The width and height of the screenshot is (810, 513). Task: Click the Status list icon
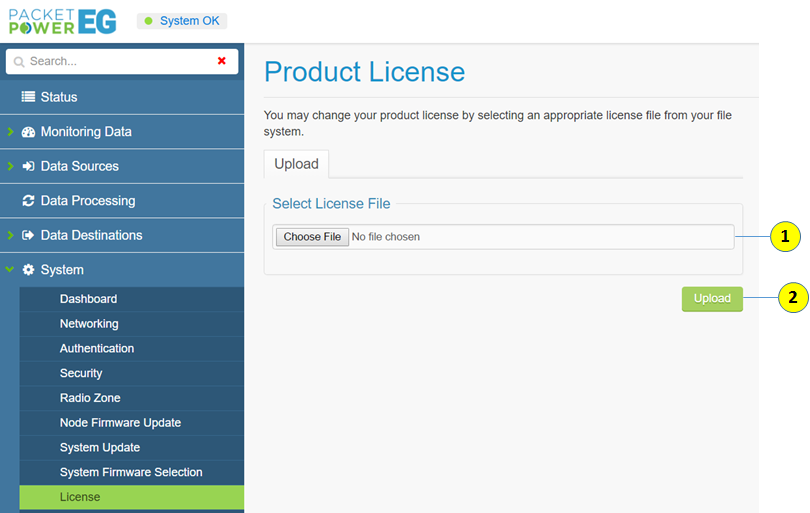pyautogui.click(x=28, y=97)
